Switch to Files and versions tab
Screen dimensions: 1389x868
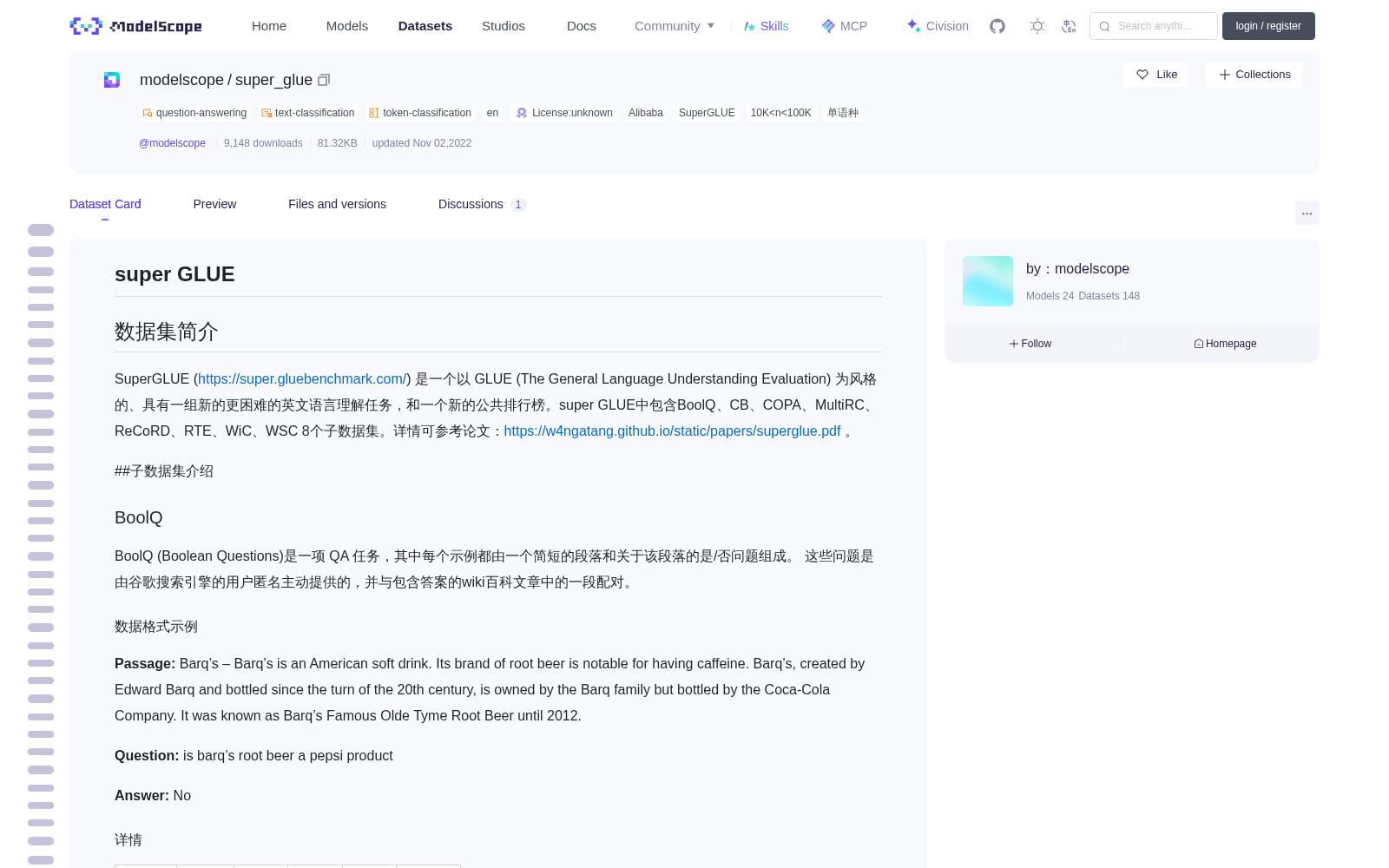[x=337, y=204]
